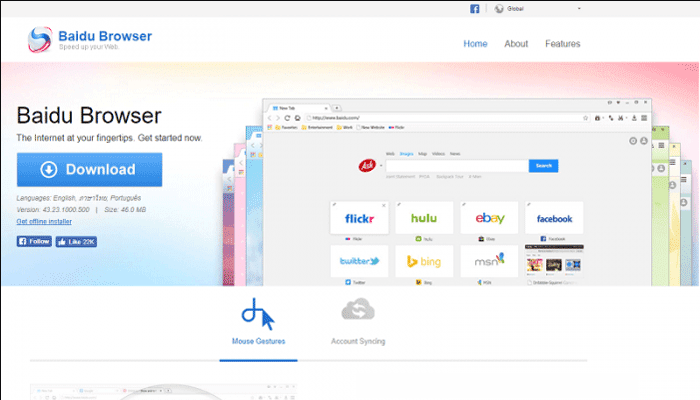
Task: Click the Flickr bookmark in the bookmarks bar
Action: [x=396, y=127]
